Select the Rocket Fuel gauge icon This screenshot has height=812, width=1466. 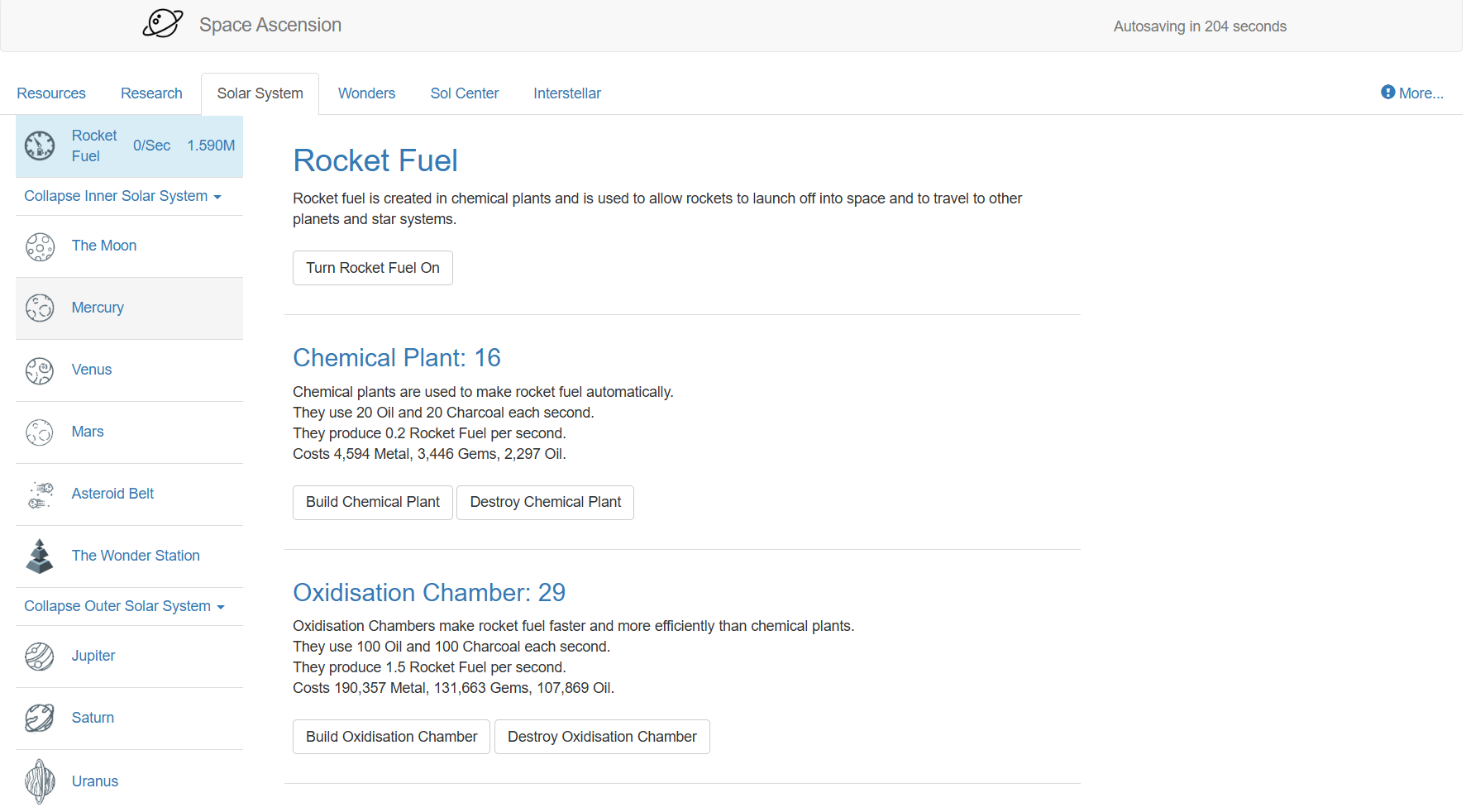40,146
